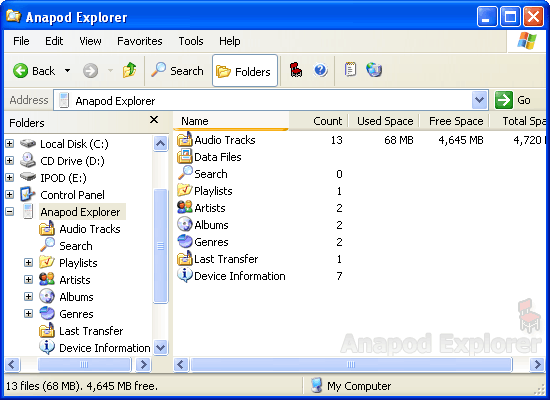Select CD Drive (D:) in folder tree
This screenshot has width=550, height=400.
(x=72, y=161)
